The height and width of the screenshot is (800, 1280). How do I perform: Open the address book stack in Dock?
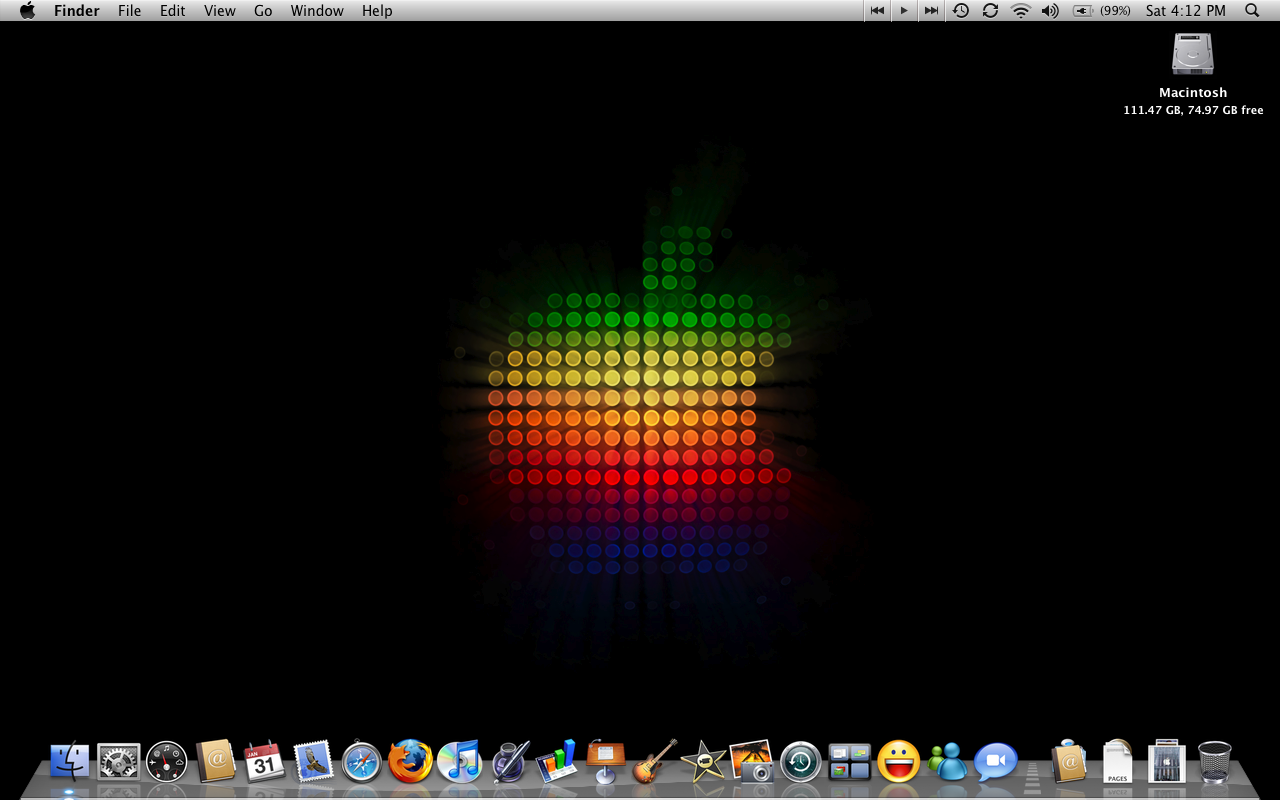coord(1069,762)
